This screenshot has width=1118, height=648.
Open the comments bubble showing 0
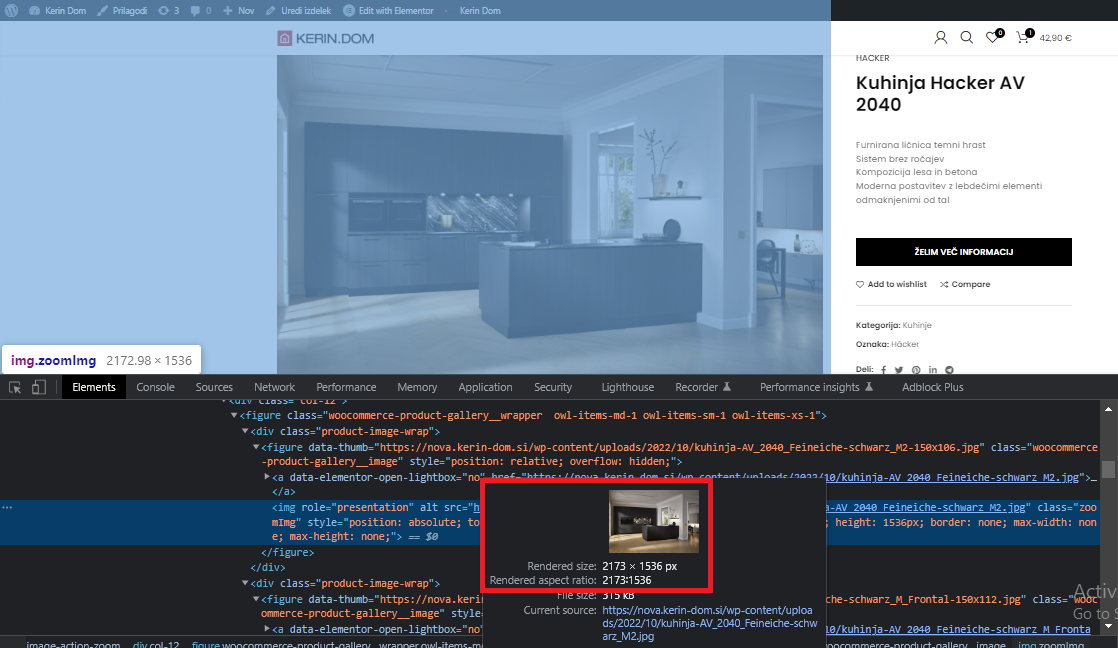[201, 11]
